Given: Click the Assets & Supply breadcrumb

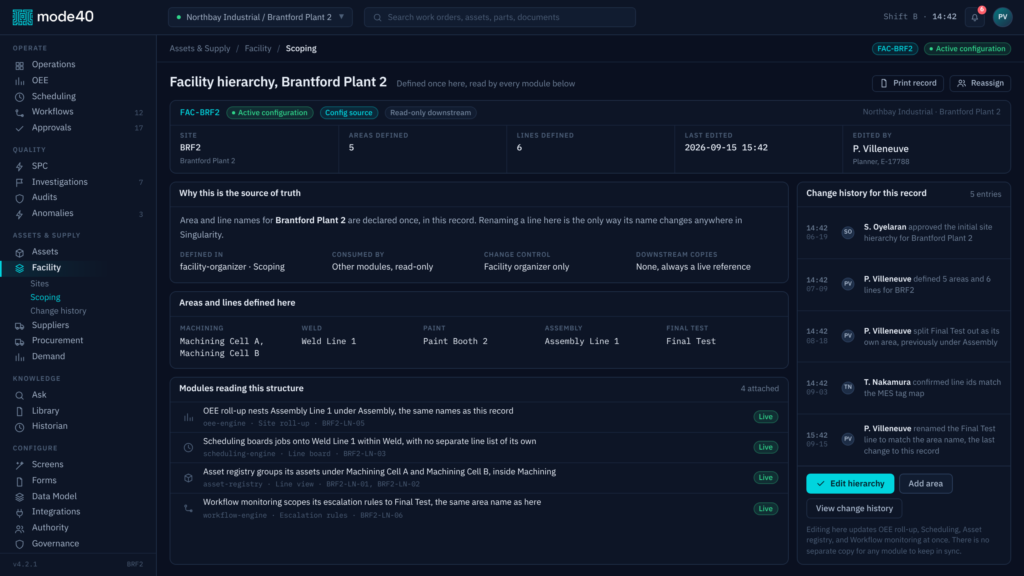Looking at the screenshot, I should click(x=200, y=48).
